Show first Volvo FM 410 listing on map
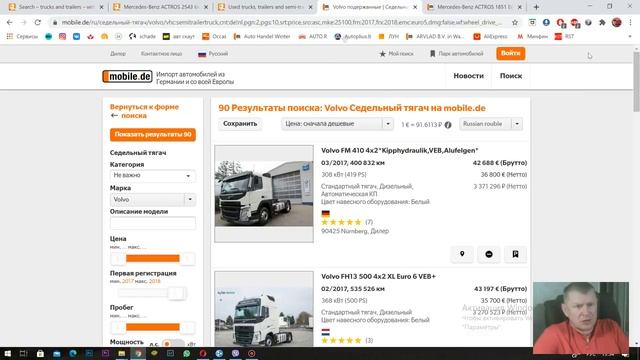The width and height of the screenshot is (640, 360). (462, 254)
